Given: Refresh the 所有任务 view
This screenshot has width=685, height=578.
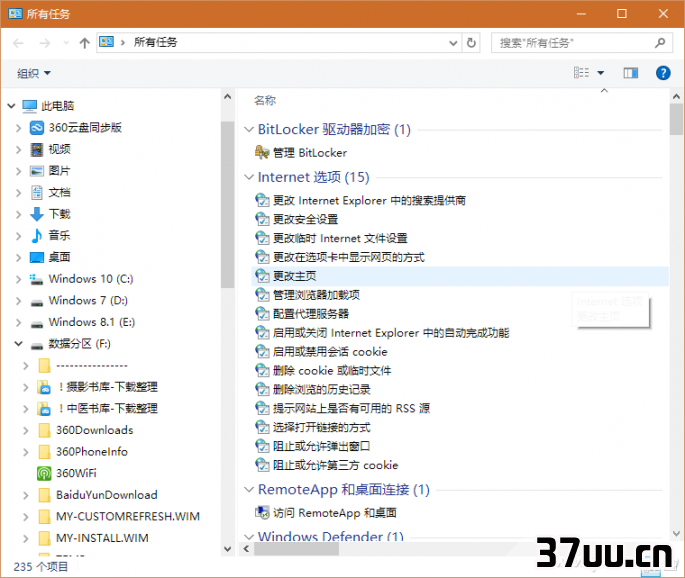Looking at the screenshot, I should point(471,43).
